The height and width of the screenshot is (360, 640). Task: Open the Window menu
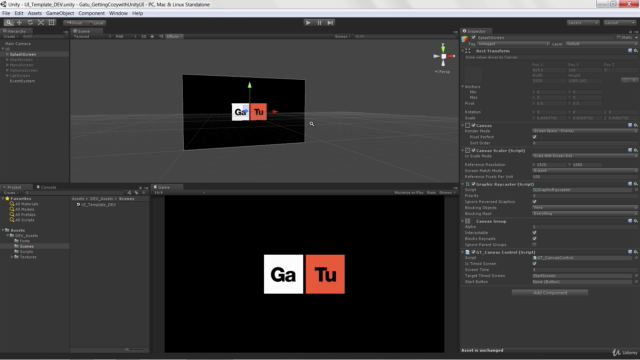pyautogui.click(x=118, y=13)
